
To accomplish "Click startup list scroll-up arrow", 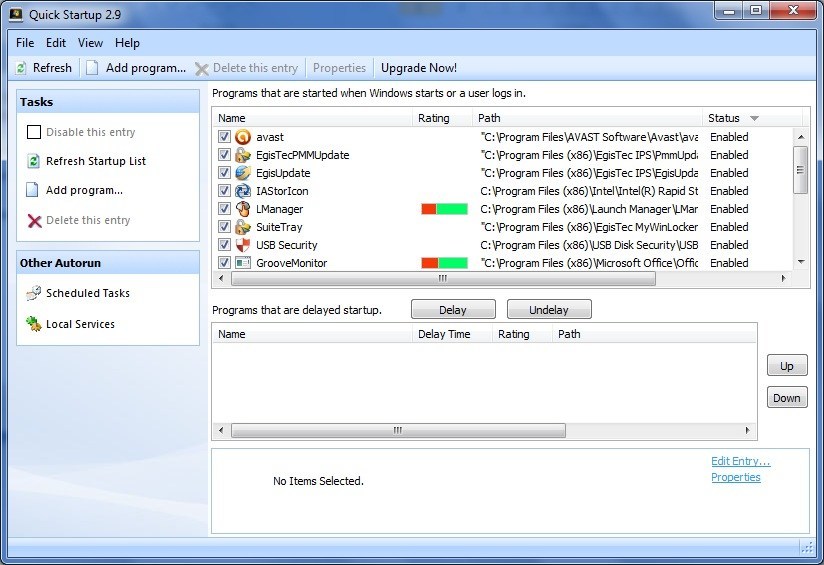I will pyautogui.click(x=801, y=137).
